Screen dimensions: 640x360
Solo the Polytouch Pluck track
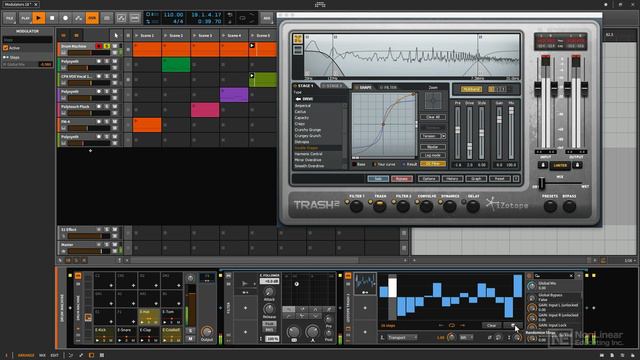click(x=107, y=107)
